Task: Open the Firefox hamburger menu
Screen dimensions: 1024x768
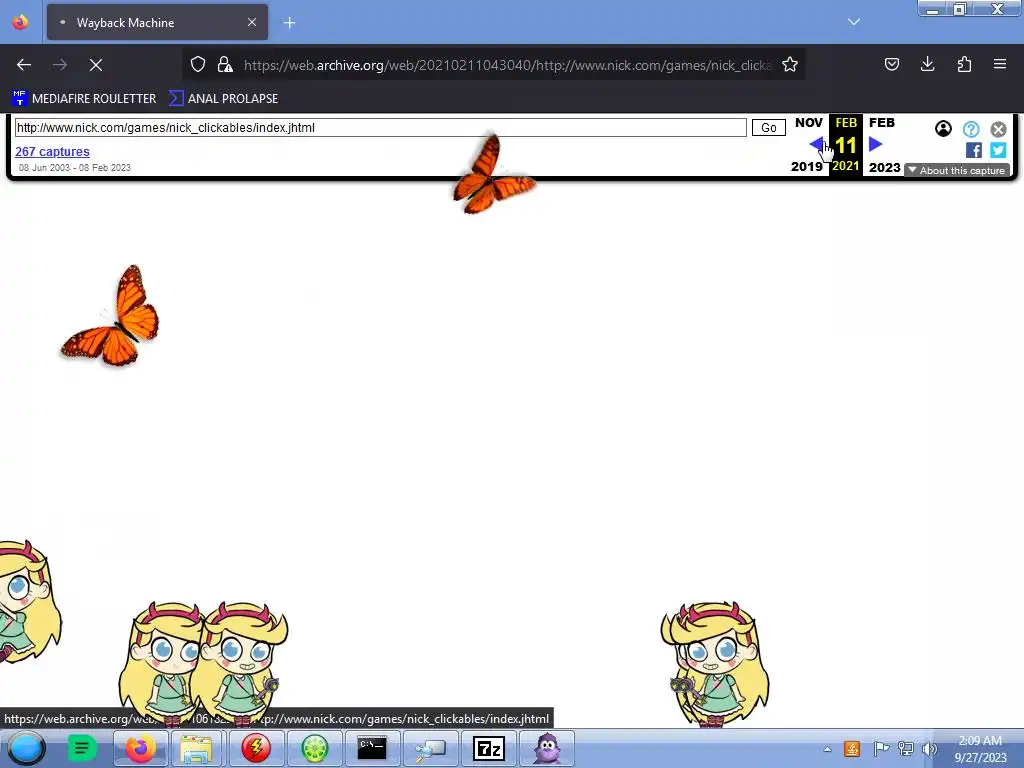Action: [x=1000, y=64]
